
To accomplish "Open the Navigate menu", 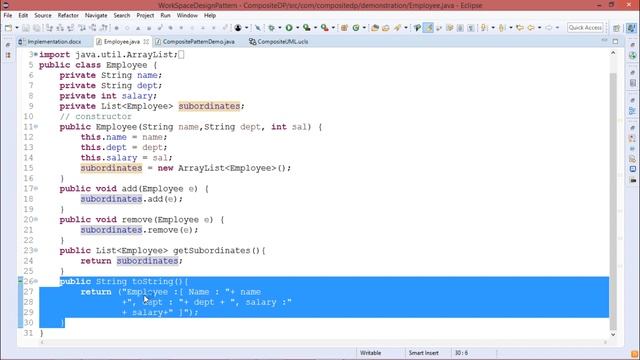I will coord(96,15).
